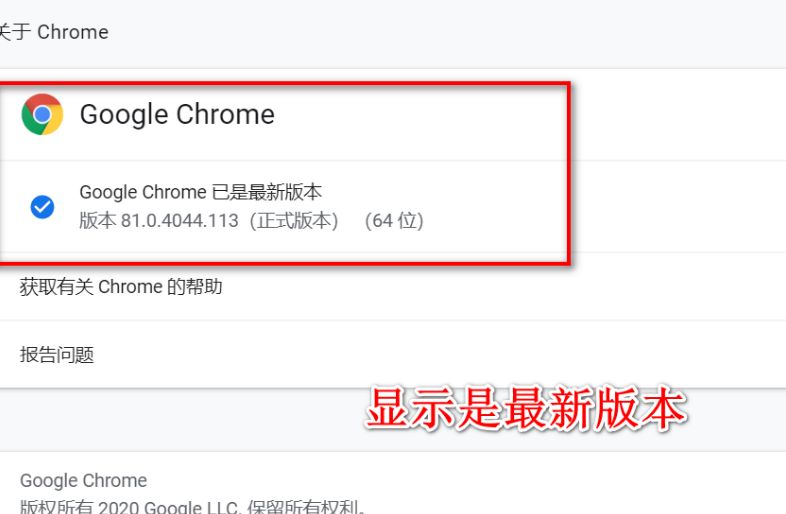Click the 关于 Chrome page header

(x=54, y=32)
